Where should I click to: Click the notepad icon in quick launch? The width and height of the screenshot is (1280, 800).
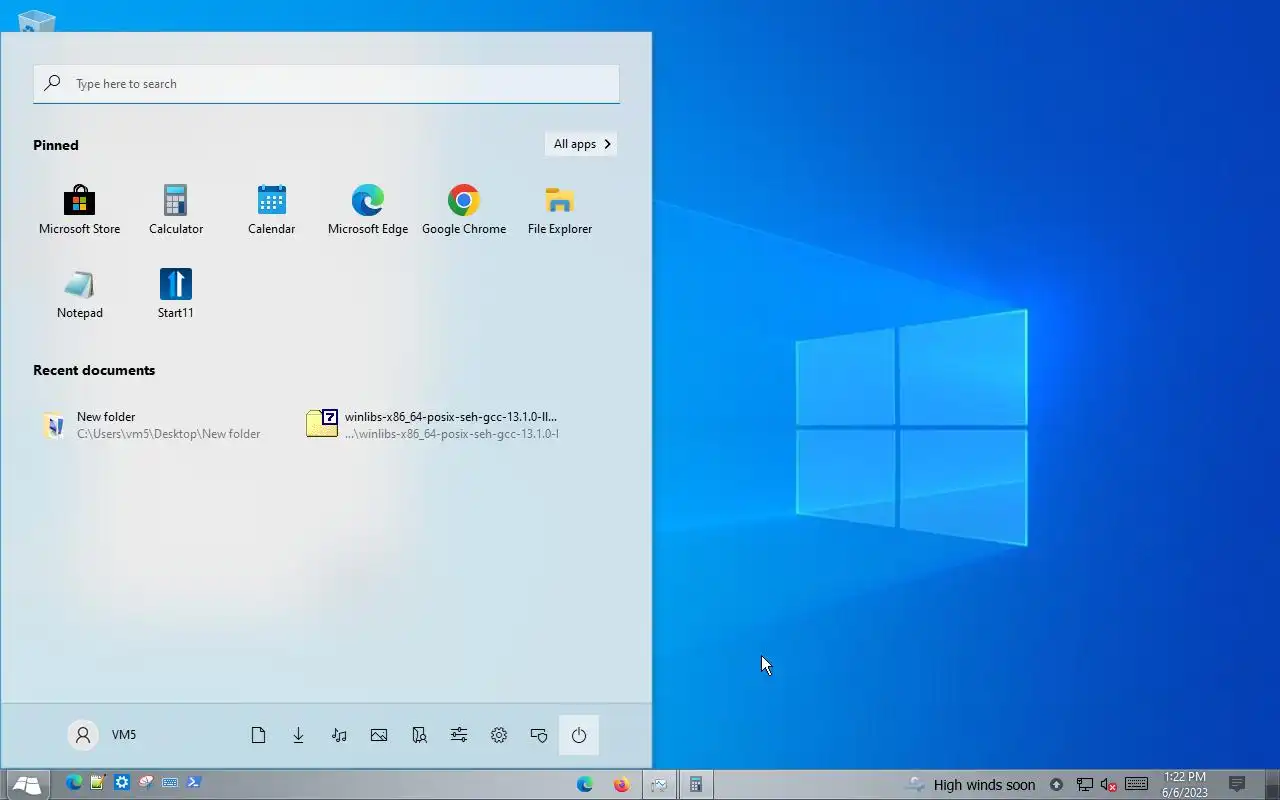point(98,783)
